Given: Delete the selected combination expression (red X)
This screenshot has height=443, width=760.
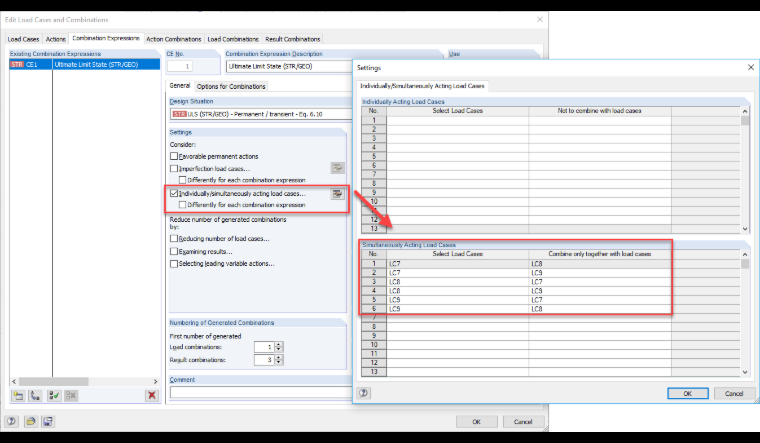Looking at the screenshot, I should click(x=152, y=396).
